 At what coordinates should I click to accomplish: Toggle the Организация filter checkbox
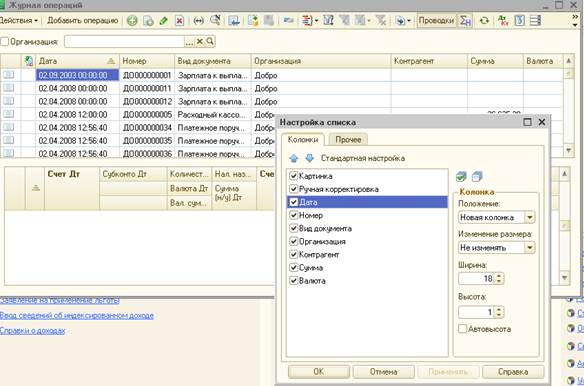point(4,41)
